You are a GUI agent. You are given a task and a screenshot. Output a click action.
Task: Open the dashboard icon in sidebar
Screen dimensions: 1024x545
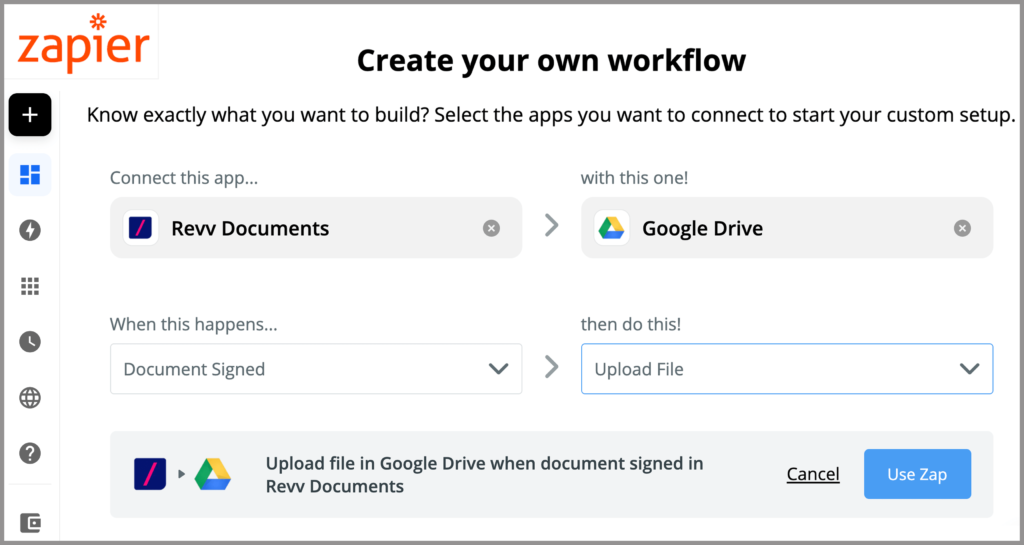tap(30, 174)
